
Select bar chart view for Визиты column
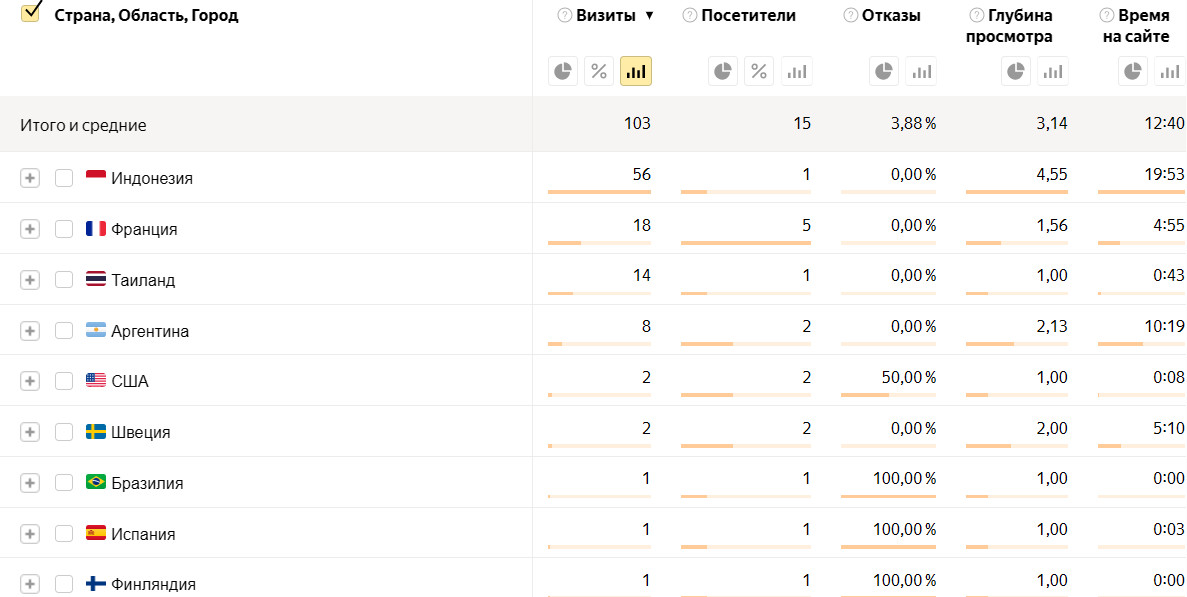coord(636,71)
